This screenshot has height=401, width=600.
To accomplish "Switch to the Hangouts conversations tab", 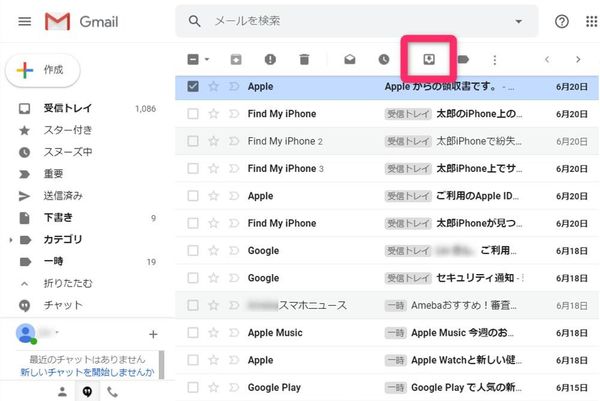I will point(87,391).
